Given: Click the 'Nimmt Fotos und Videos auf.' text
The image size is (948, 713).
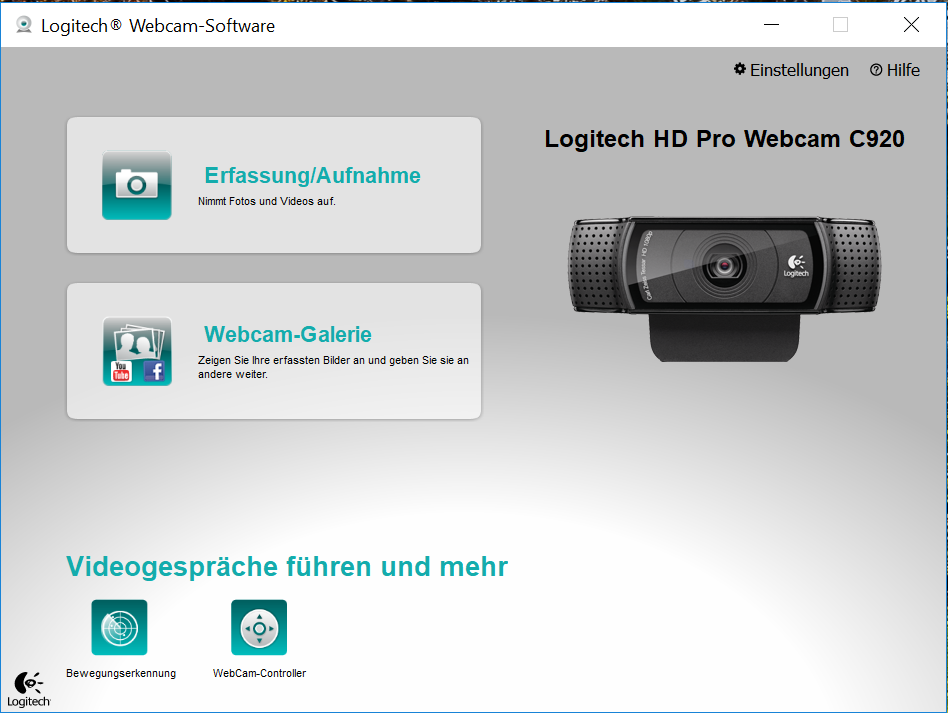Looking at the screenshot, I should click(x=267, y=201).
